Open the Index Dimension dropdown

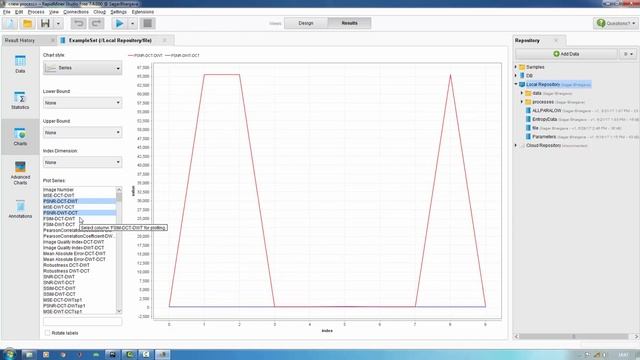point(82,162)
